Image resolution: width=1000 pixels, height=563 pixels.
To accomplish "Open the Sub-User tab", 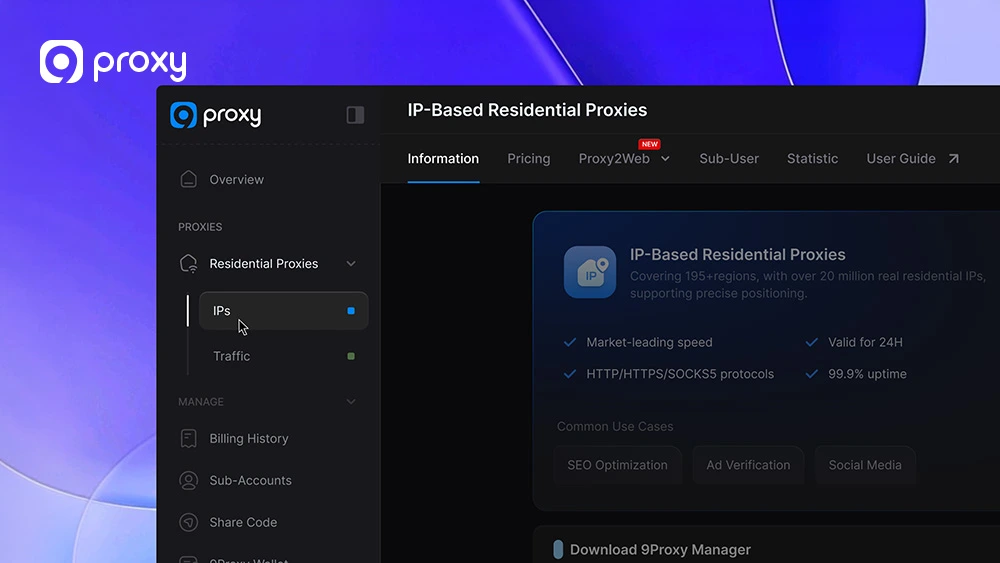I will tap(729, 159).
